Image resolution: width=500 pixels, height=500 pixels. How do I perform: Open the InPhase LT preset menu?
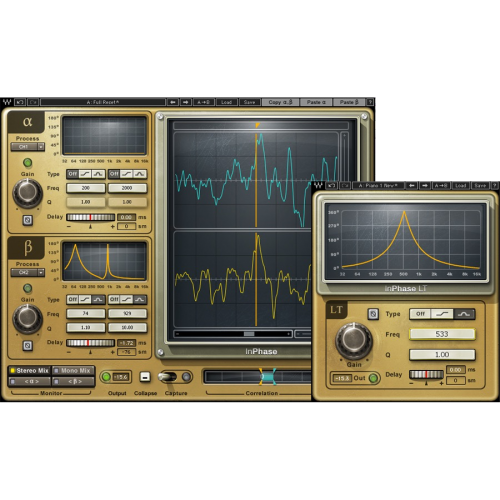(x=378, y=185)
